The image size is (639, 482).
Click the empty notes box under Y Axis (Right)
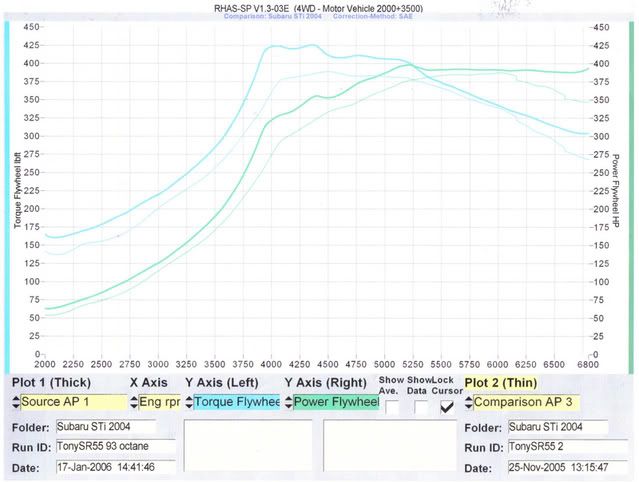(x=390, y=446)
